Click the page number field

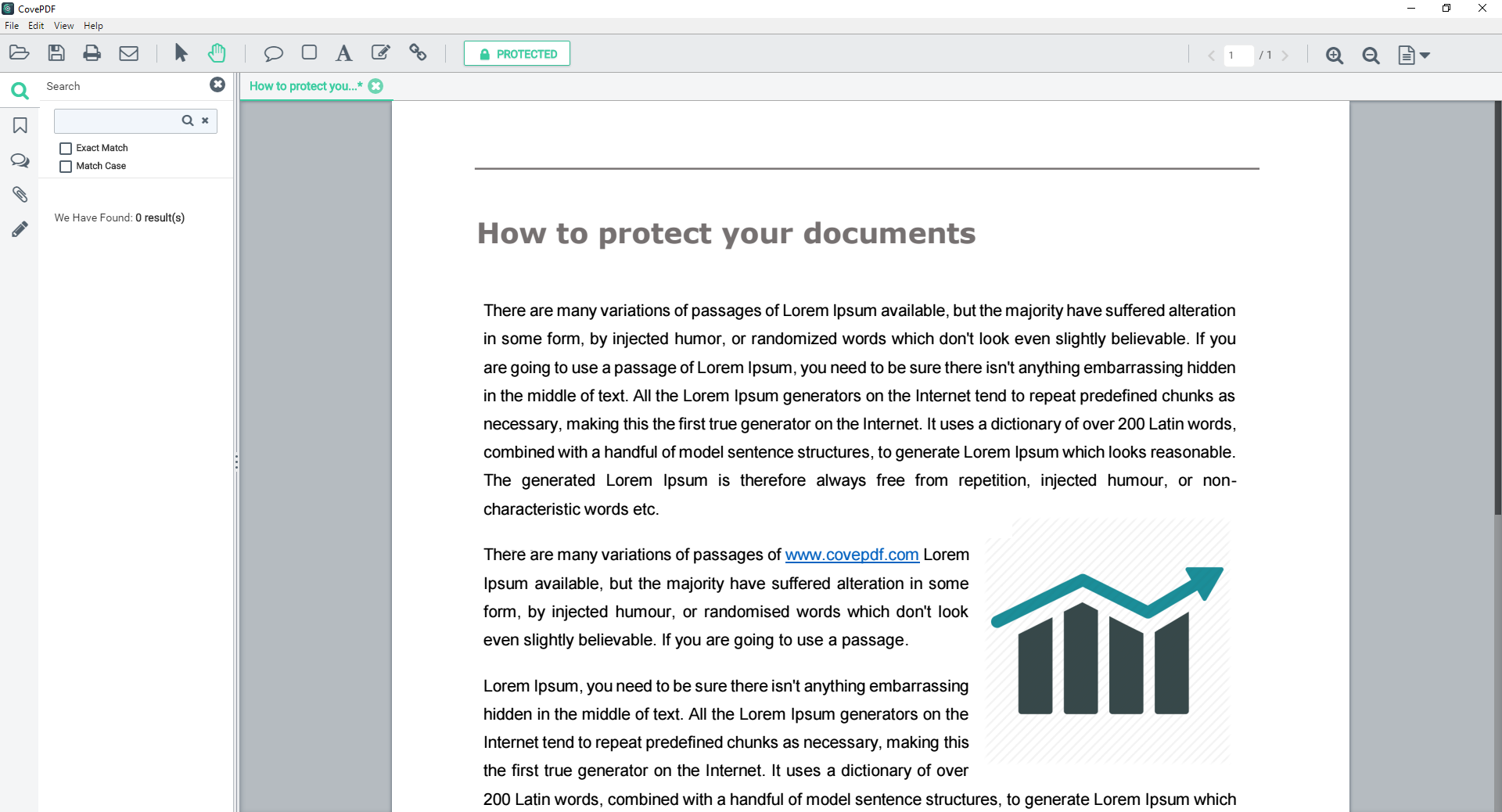1238,56
